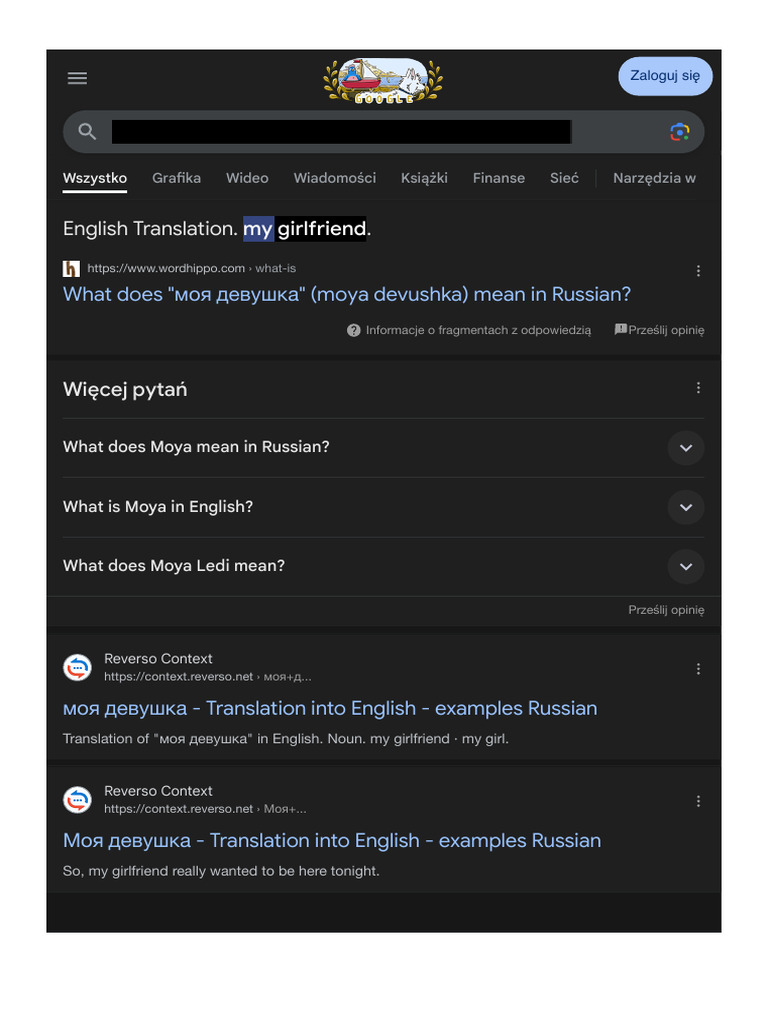Click the featured snippet info icon

click(354, 330)
